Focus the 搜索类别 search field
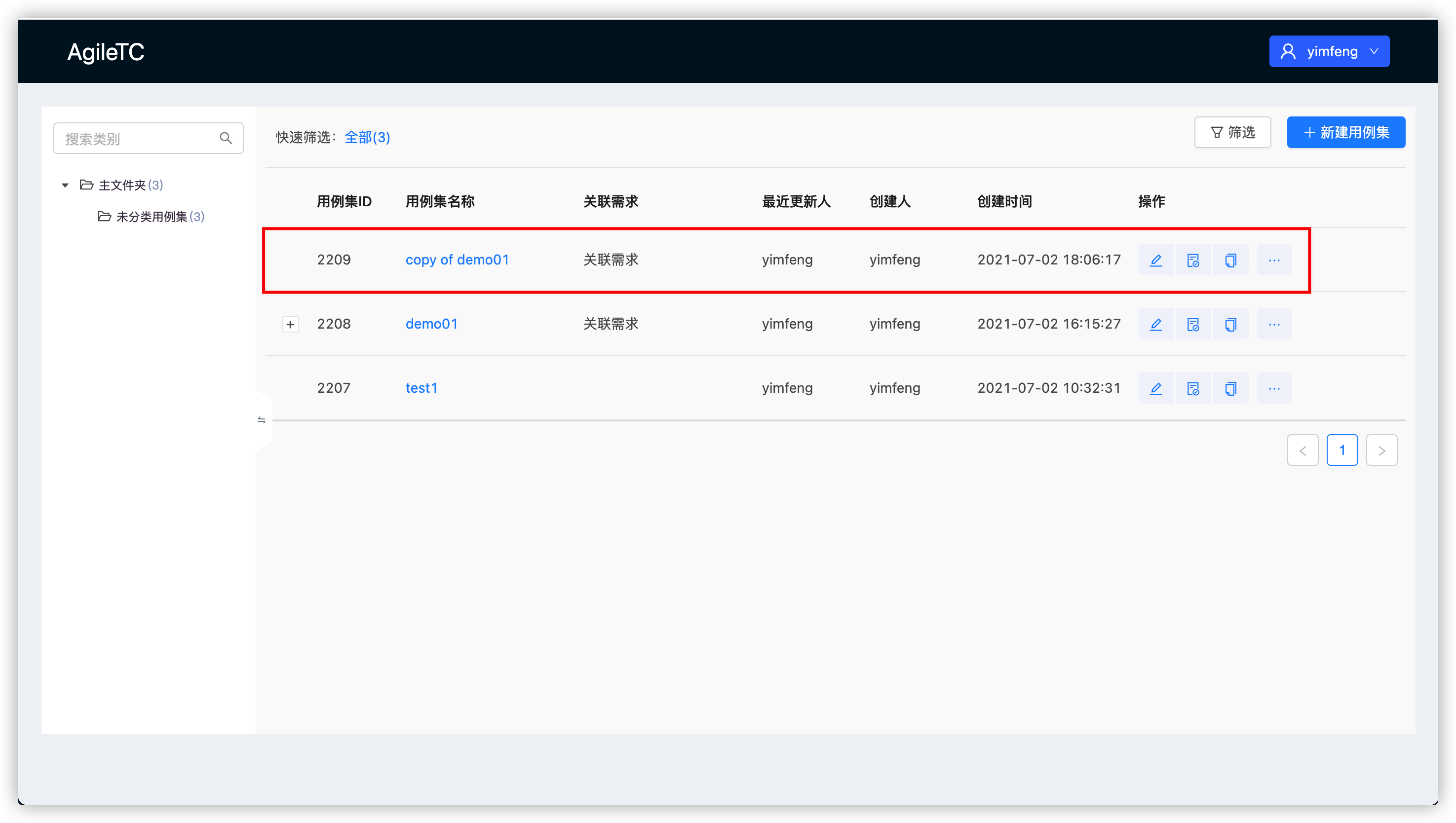The width and height of the screenshot is (1456, 823). point(148,139)
